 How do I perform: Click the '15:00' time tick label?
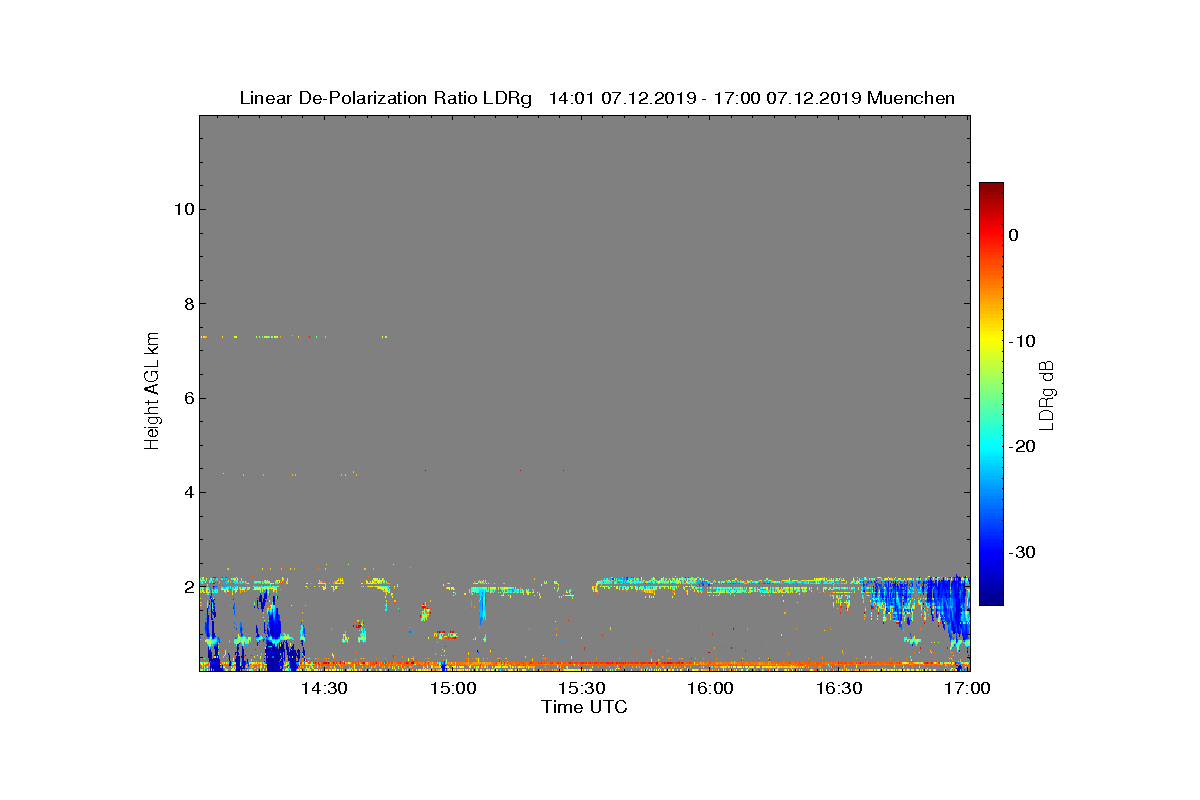click(x=453, y=689)
